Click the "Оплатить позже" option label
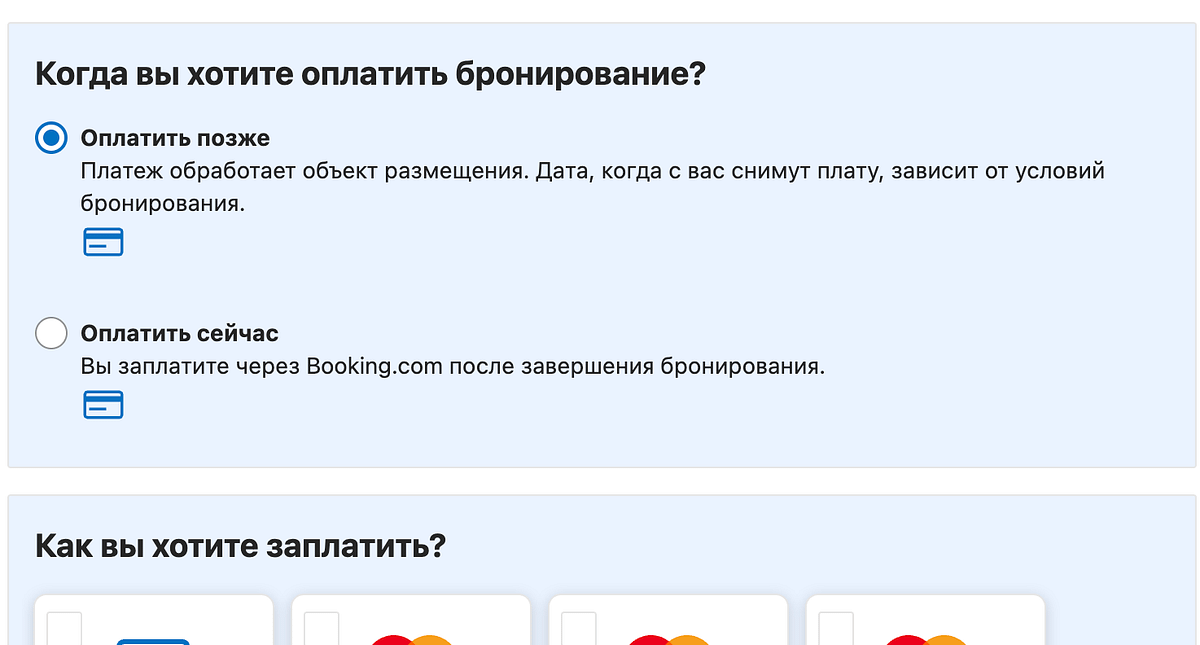Viewport: 1200px width, 645px height. [175, 138]
